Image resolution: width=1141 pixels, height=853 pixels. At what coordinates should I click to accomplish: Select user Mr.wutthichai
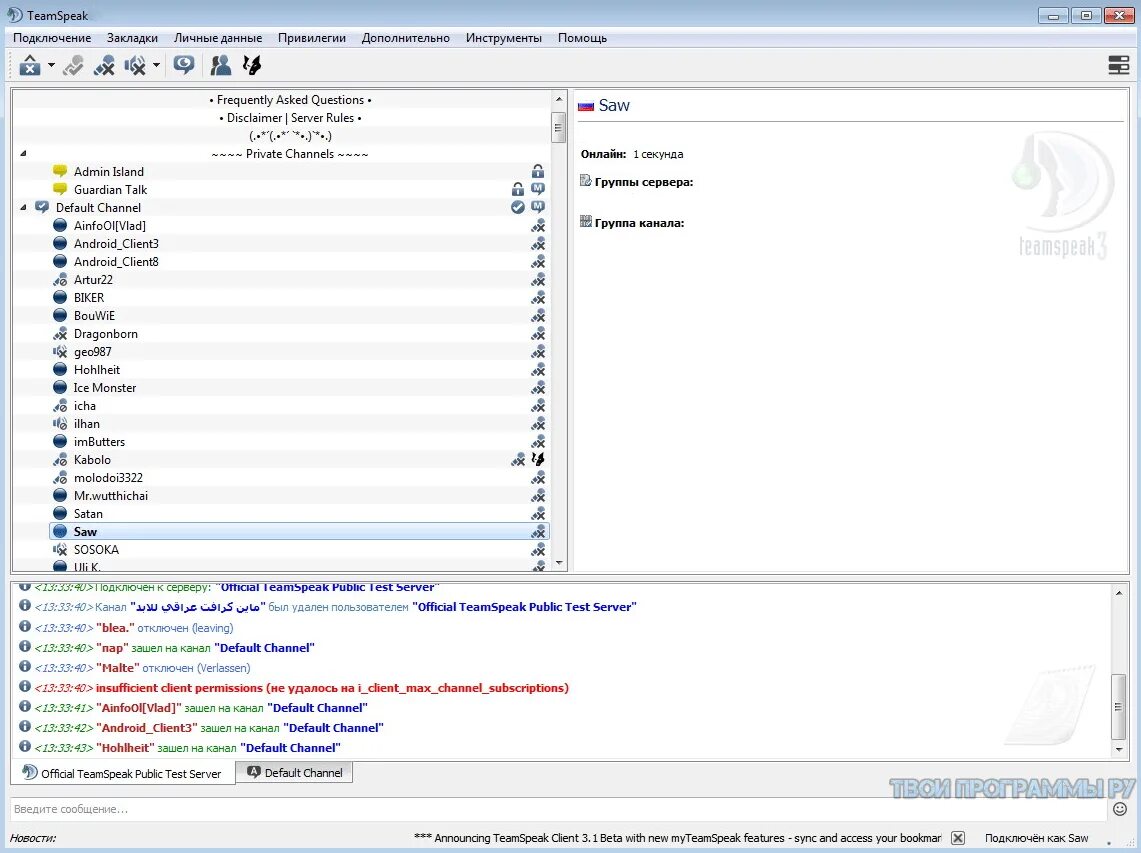click(111, 496)
